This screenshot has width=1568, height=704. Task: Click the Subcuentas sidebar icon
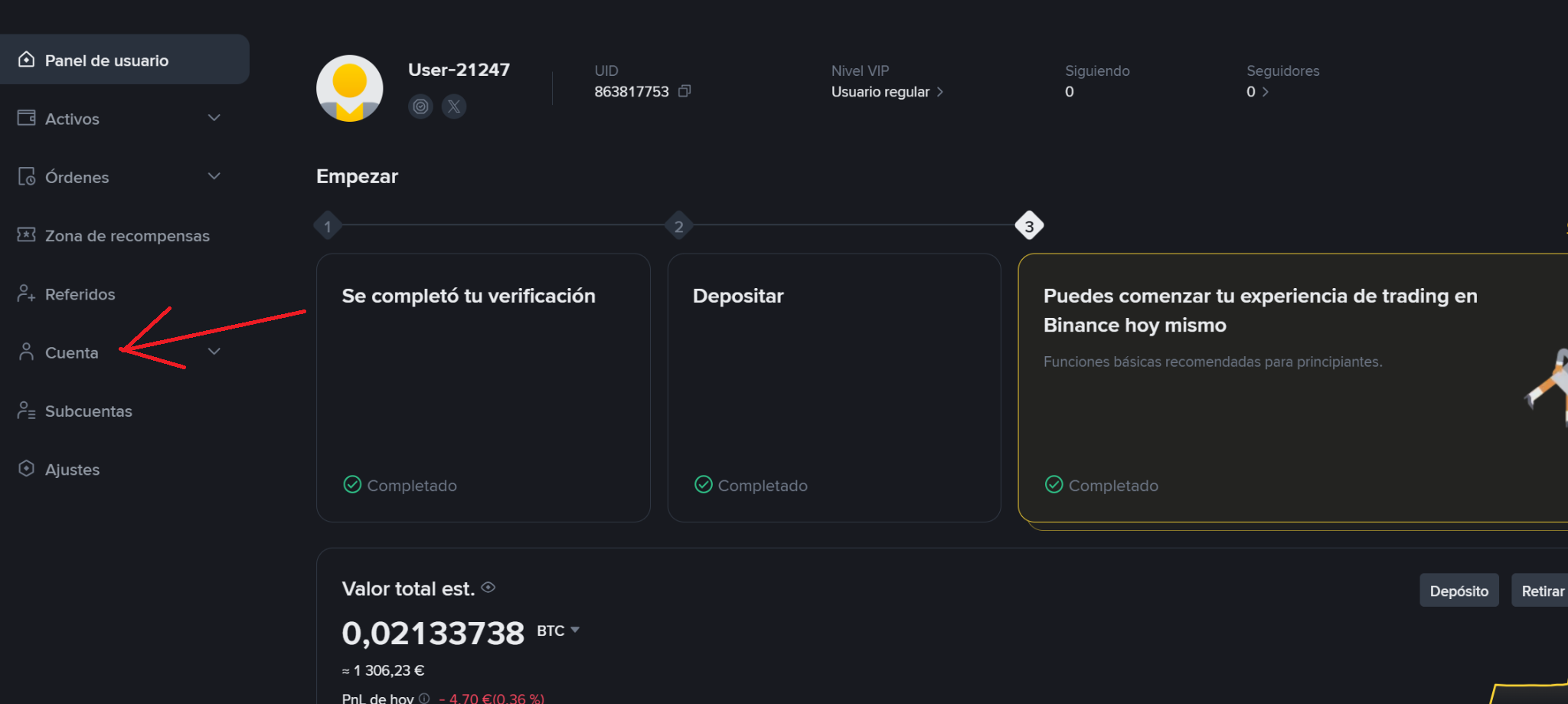tap(27, 411)
